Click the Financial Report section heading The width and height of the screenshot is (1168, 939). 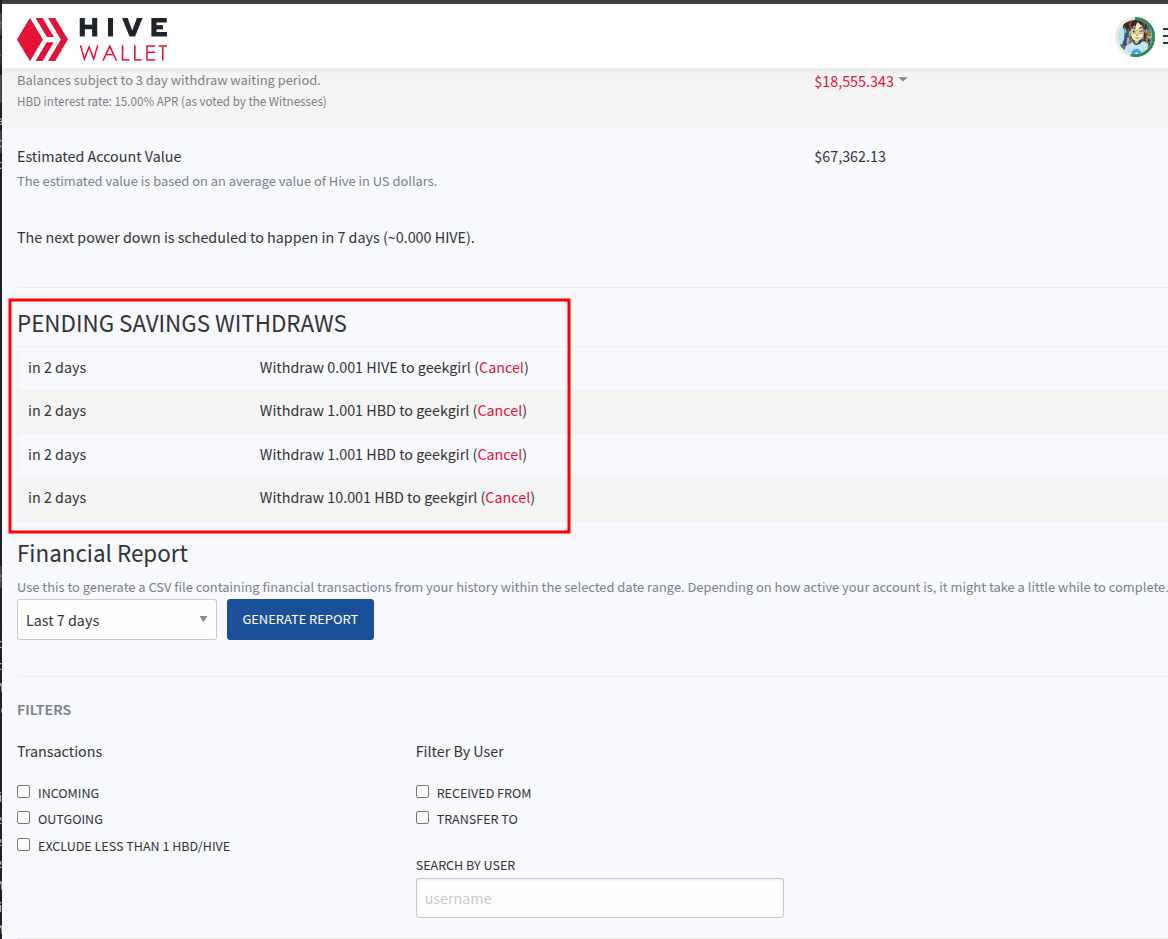(x=103, y=554)
